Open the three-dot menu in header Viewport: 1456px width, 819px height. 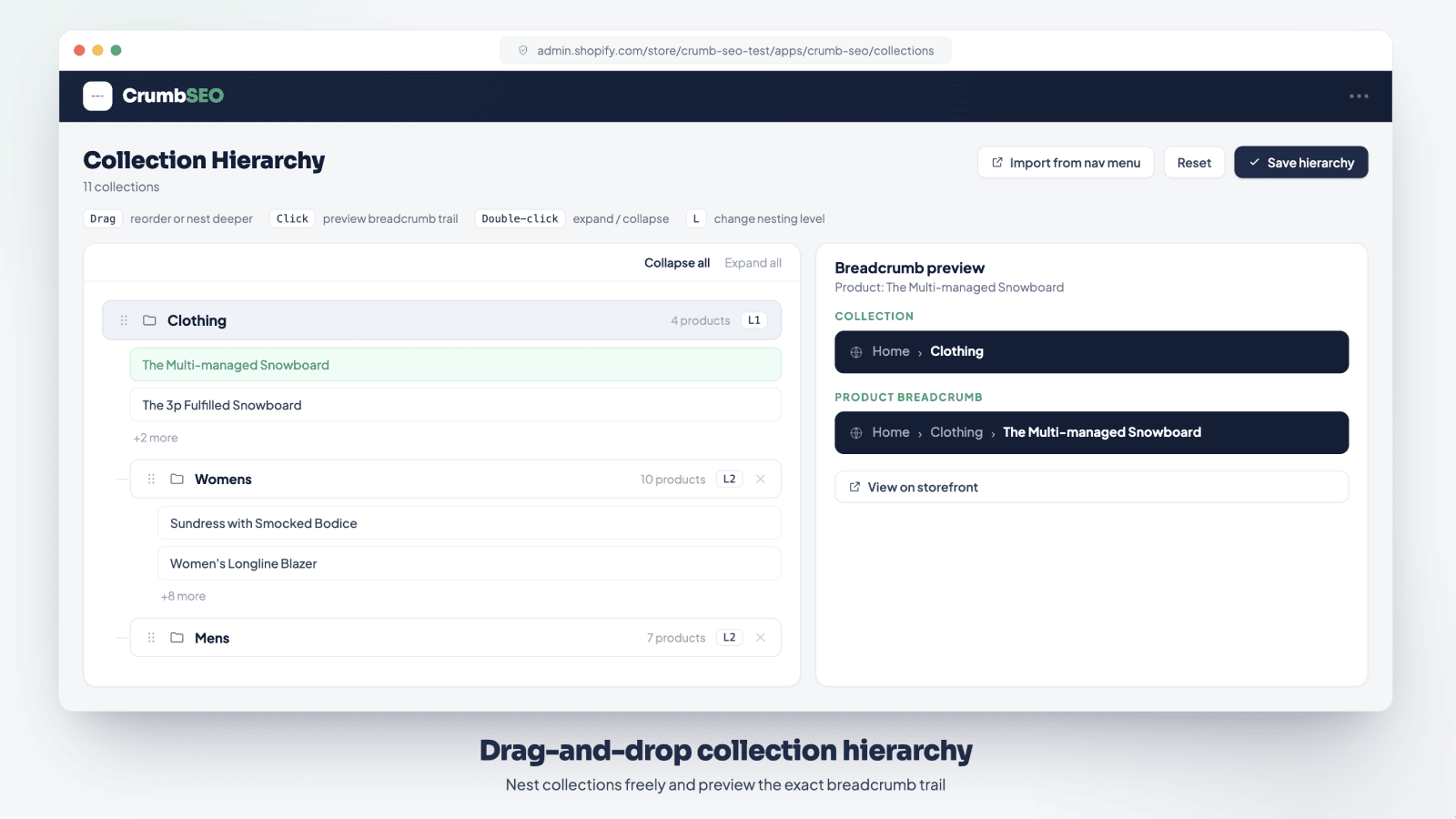click(x=1359, y=96)
